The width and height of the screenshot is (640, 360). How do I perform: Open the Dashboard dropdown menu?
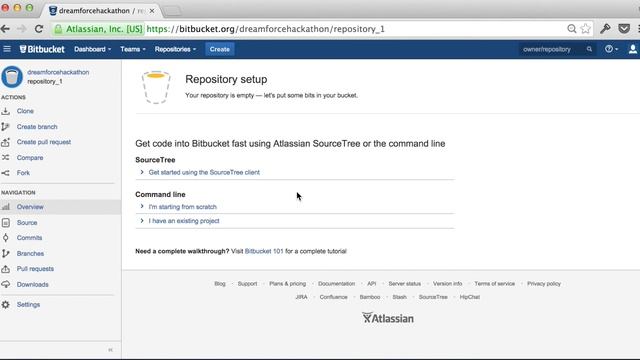tap(92, 49)
